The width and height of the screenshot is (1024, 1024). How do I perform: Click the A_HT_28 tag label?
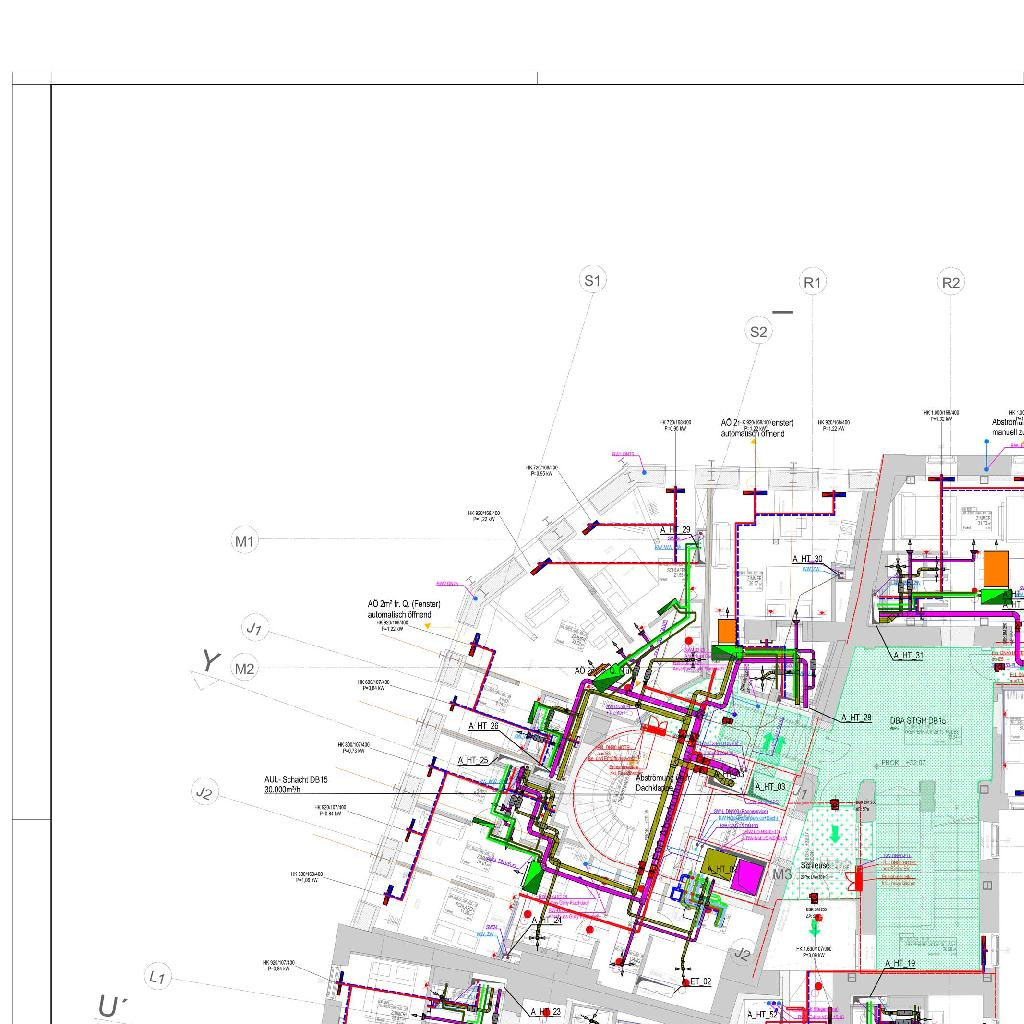click(857, 718)
